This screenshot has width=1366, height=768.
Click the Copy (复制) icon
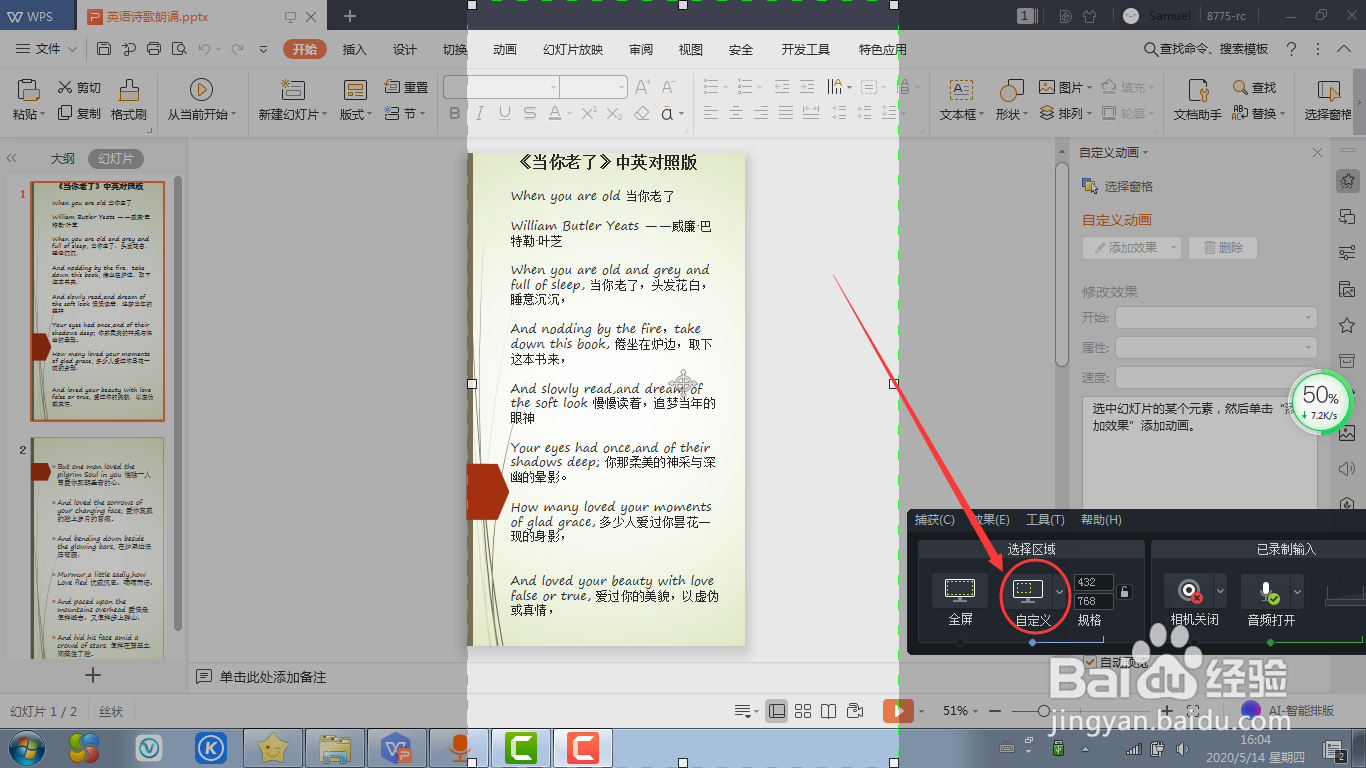click(65, 113)
